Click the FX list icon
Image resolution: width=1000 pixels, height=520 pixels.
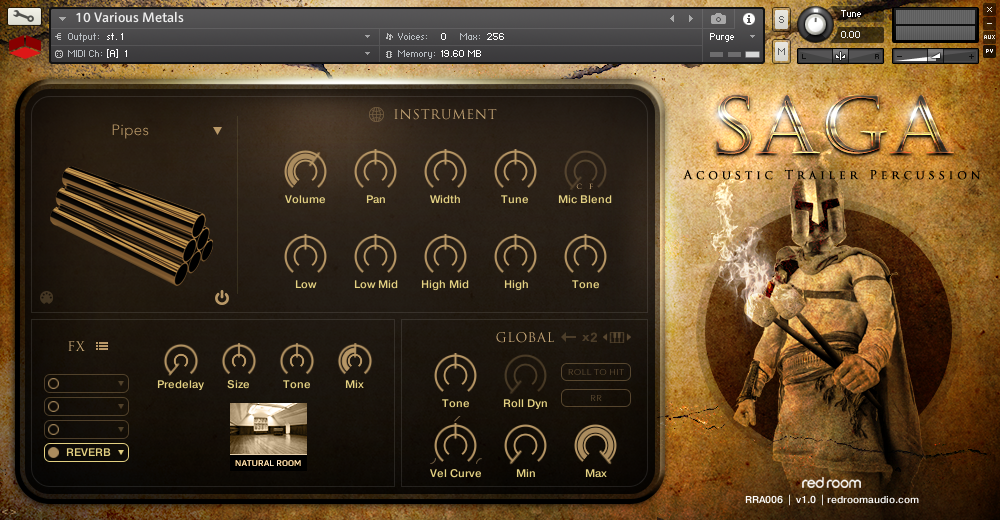(x=102, y=346)
